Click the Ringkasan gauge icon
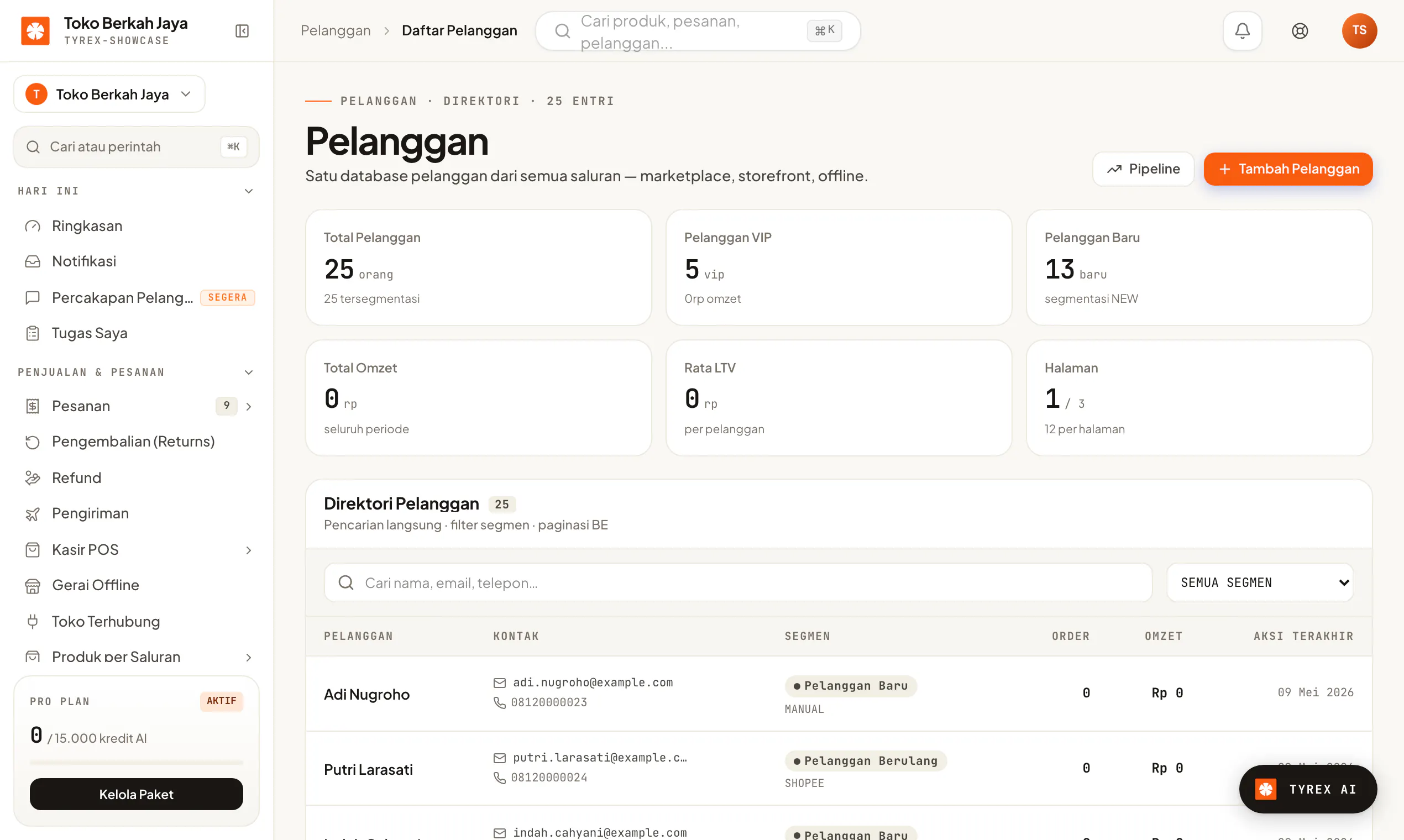Screen dimensions: 1404x840 point(32,226)
